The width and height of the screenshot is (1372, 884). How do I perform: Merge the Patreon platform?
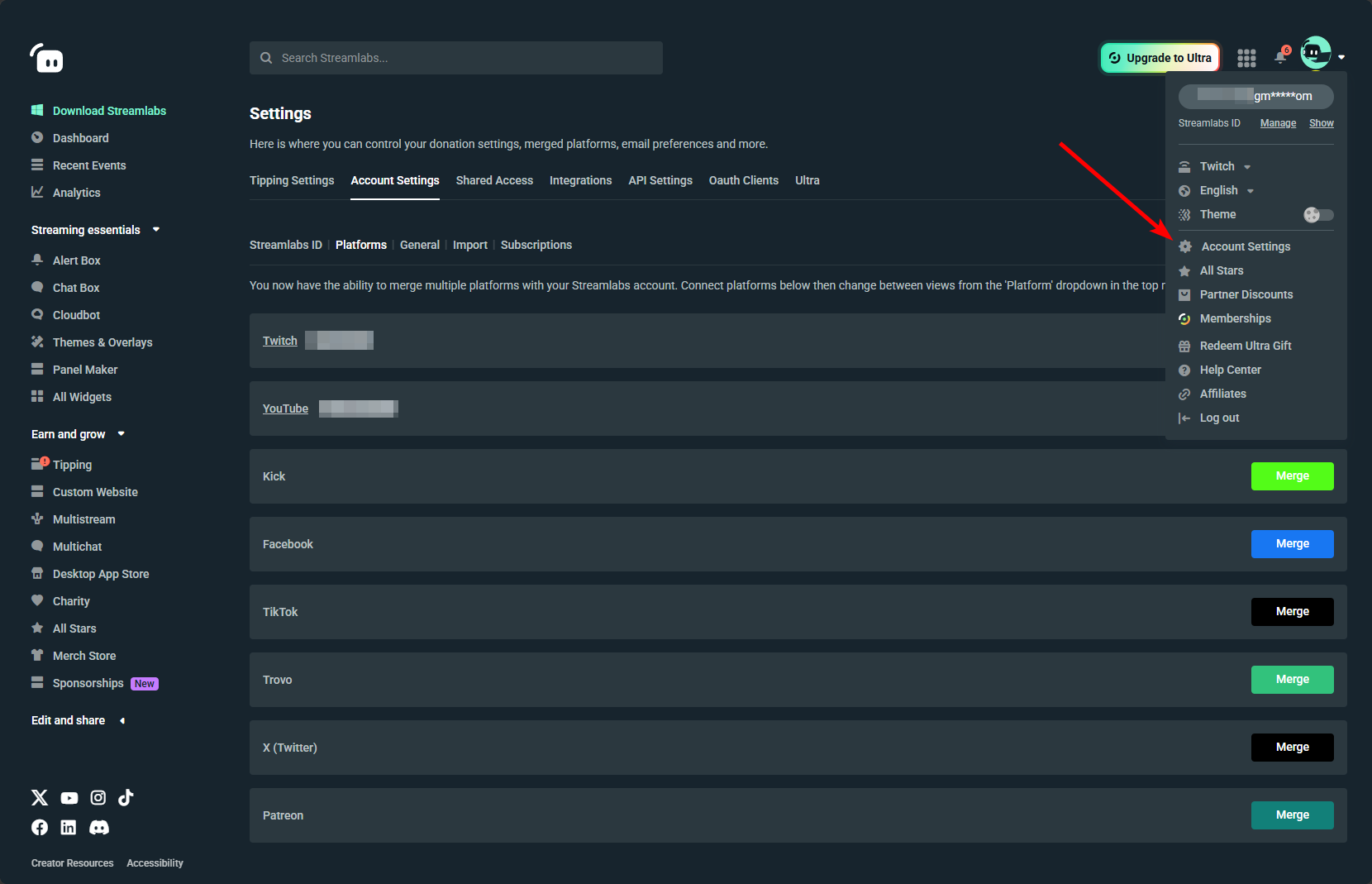[x=1292, y=815]
